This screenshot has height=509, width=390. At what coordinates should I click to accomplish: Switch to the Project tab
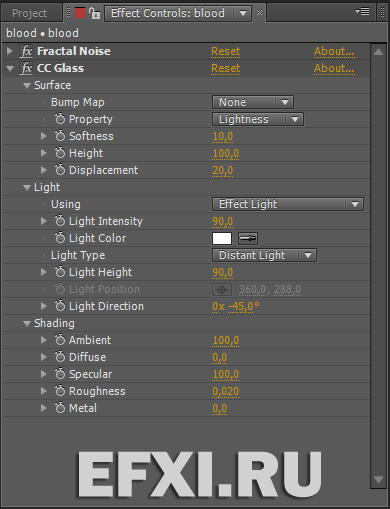click(x=29, y=13)
